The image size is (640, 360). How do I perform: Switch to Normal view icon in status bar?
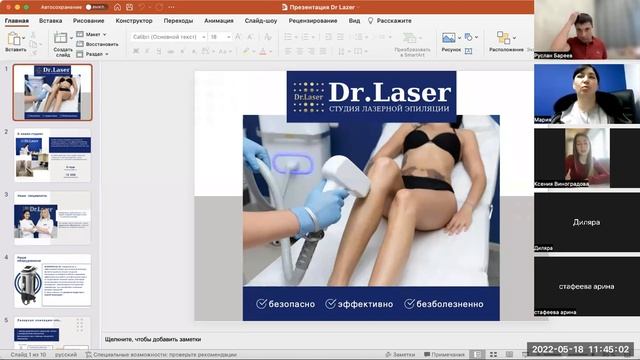click(x=477, y=355)
